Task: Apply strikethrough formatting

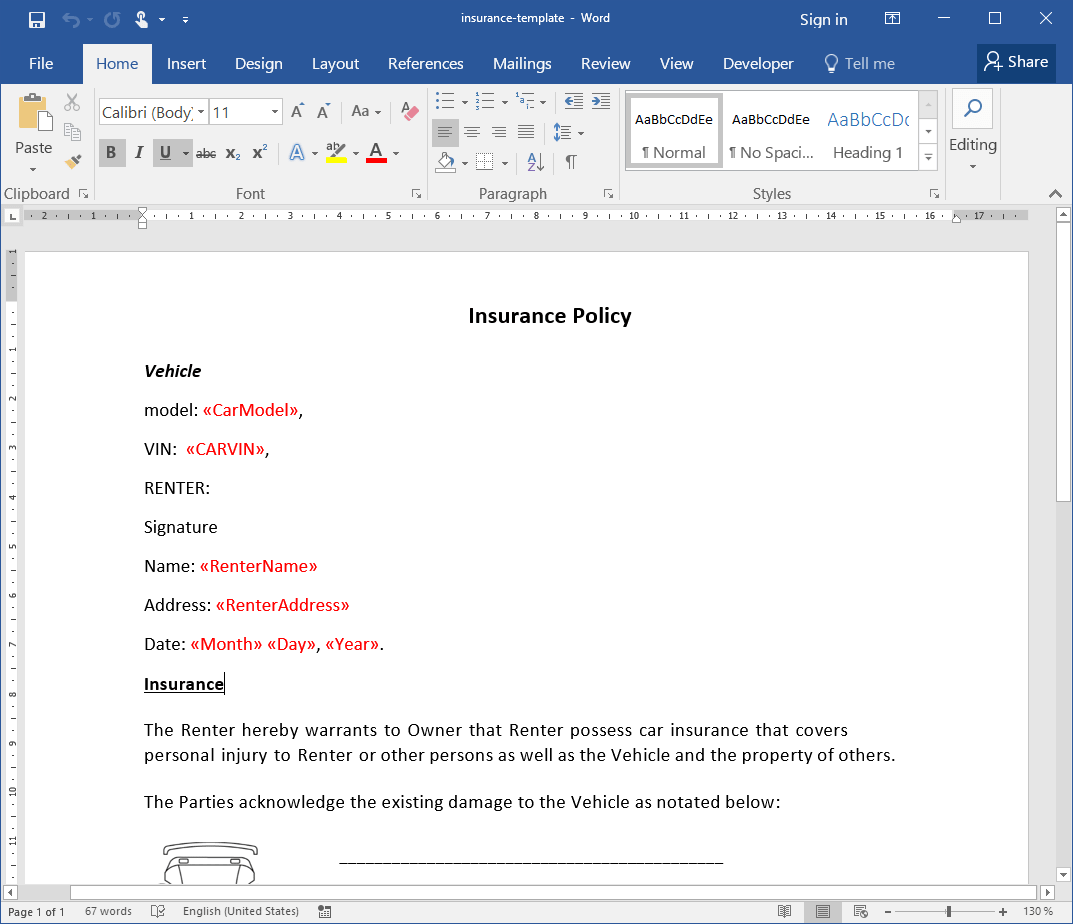Action: pos(205,152)
